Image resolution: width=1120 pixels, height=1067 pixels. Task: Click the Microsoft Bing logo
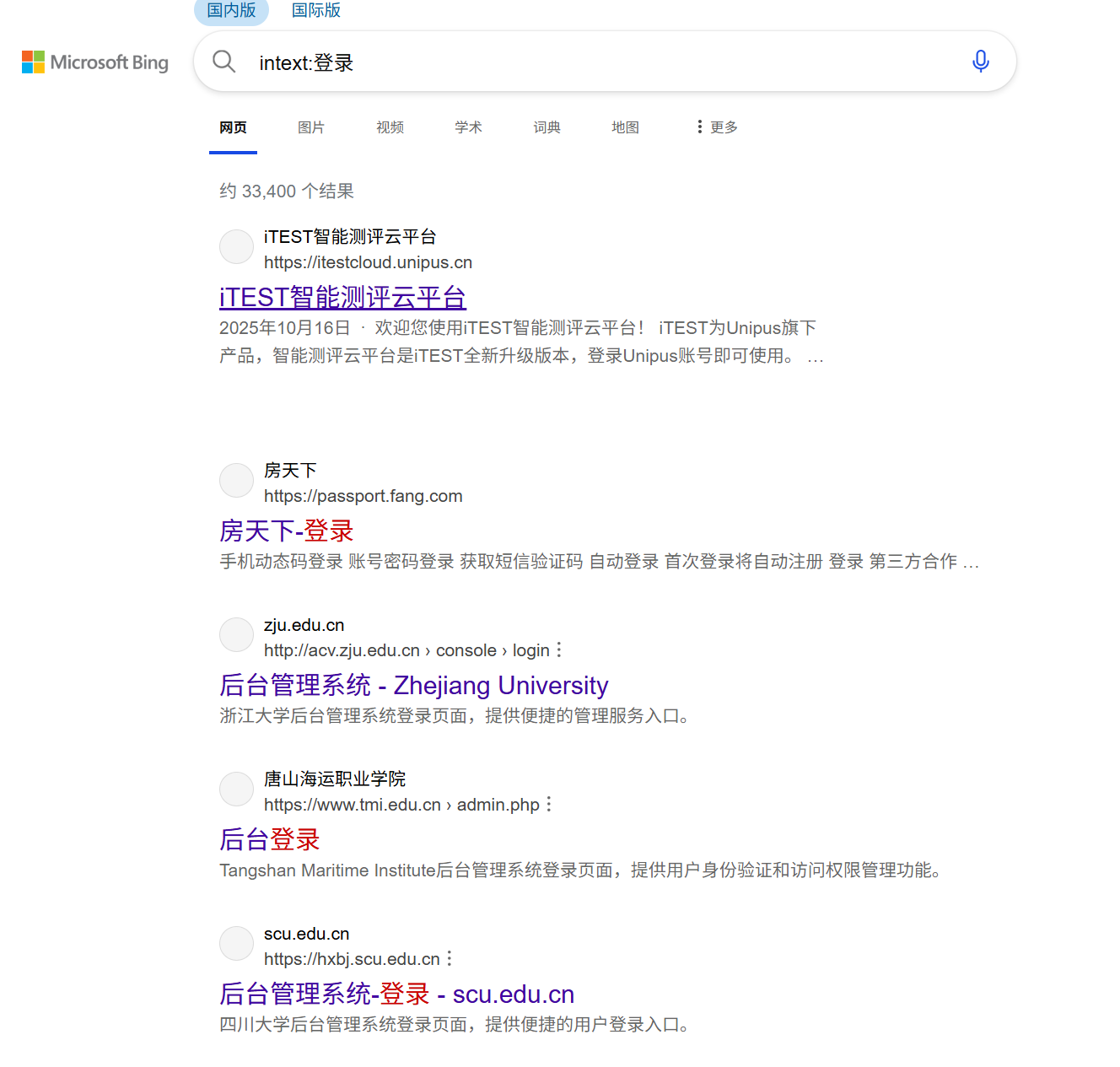(94, 62)
